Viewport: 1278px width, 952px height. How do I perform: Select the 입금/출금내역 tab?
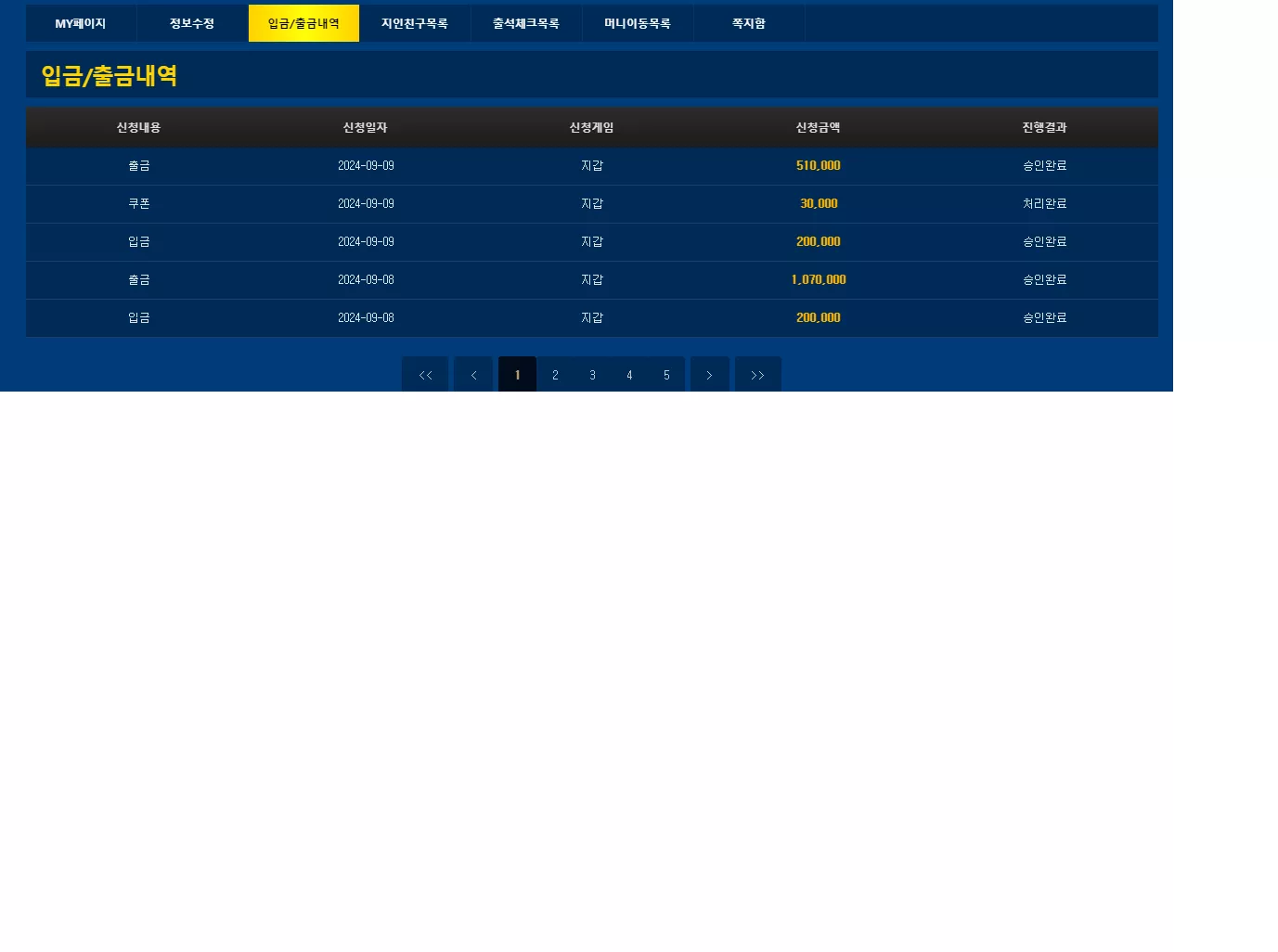(303, 23)
